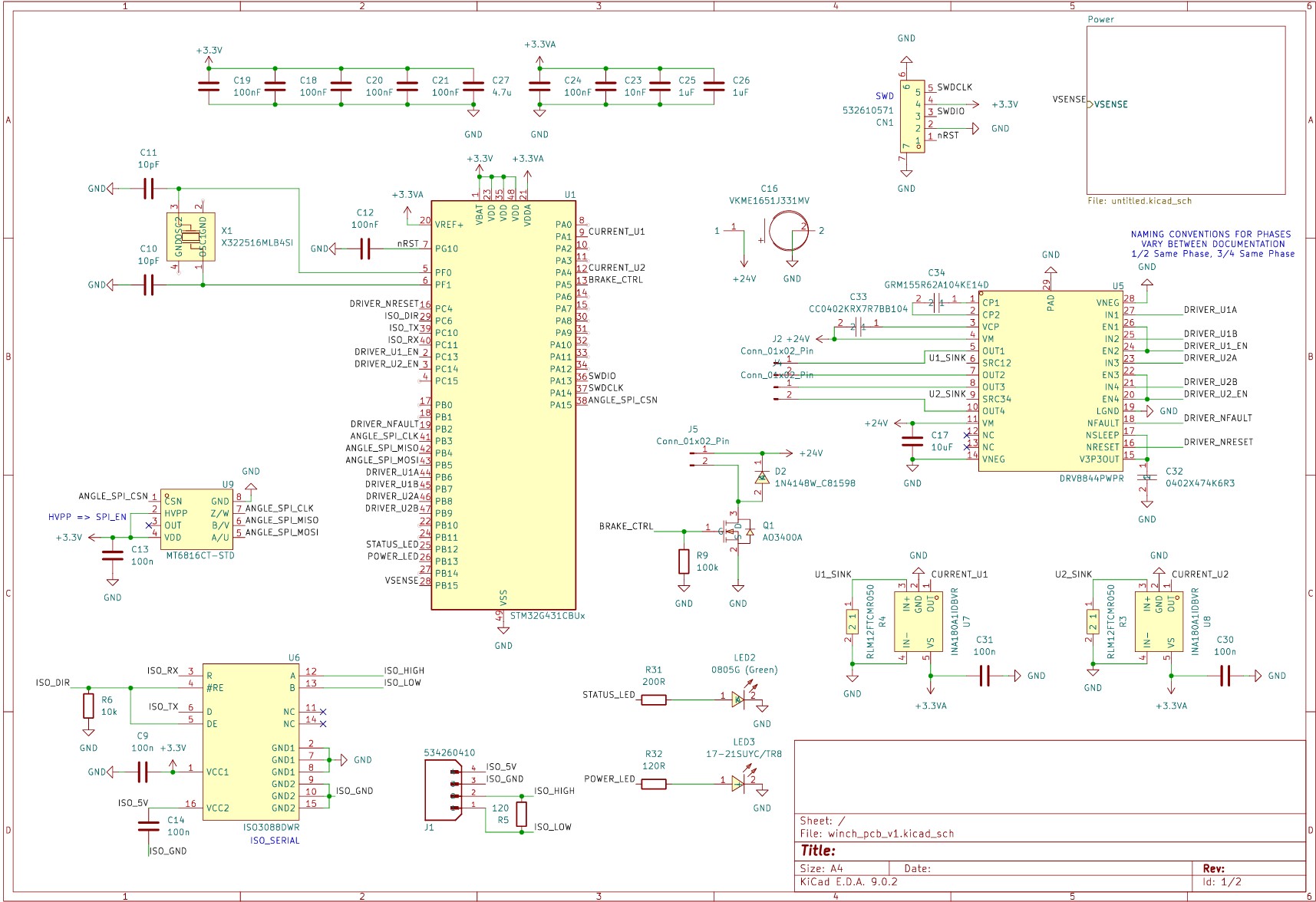Viewport: 1316px width, 902px height.
Task: Click resistor R31 200R symbol
Action: tap(653, 700)
